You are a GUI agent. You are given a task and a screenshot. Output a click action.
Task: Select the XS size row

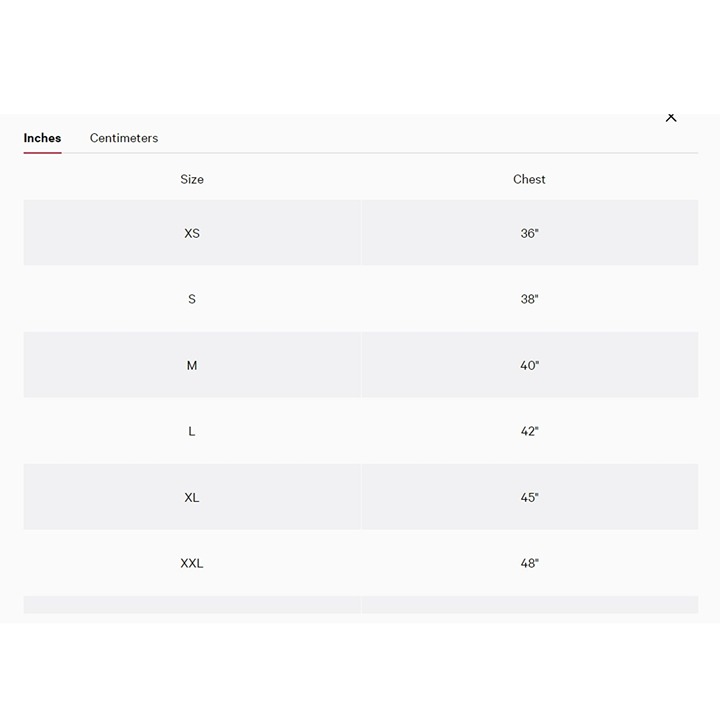[361, 233]
